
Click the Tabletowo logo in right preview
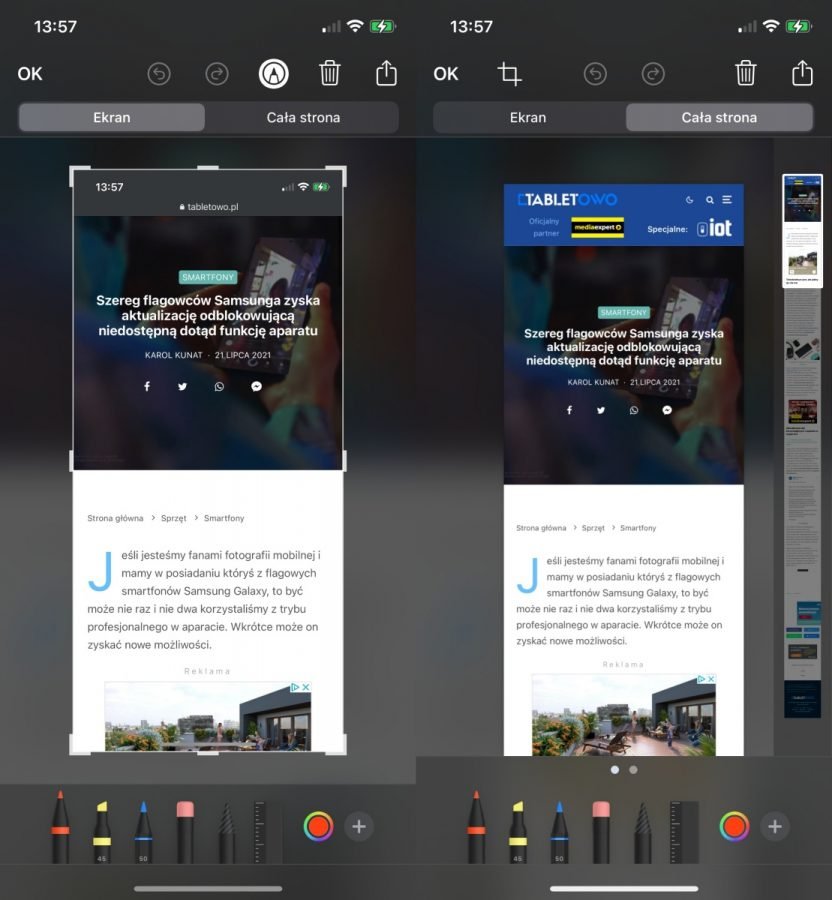[567, 200]
